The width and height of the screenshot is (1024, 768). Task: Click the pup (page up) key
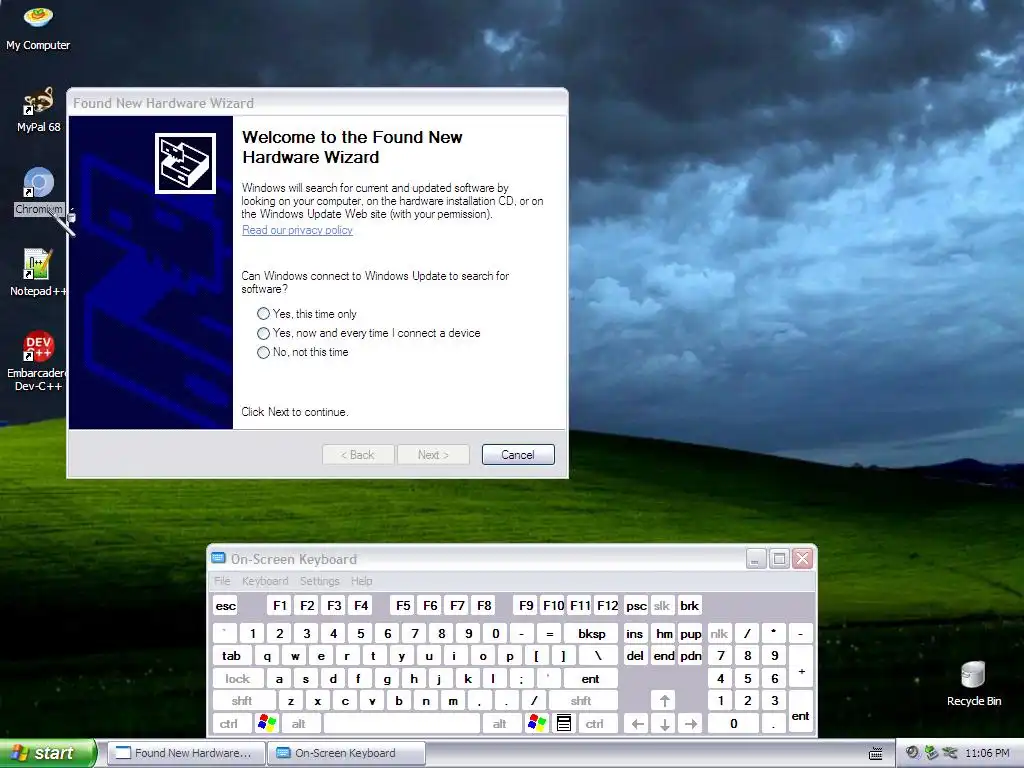(x=690, y=633)
